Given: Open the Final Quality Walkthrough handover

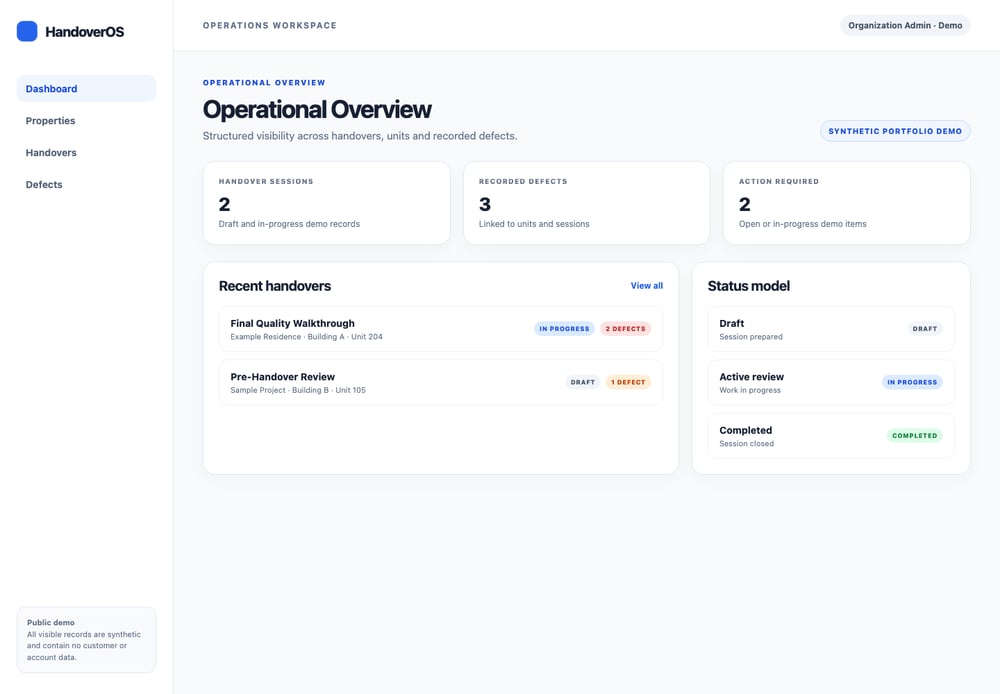Looking at the screenshot, I should point(441,329).
